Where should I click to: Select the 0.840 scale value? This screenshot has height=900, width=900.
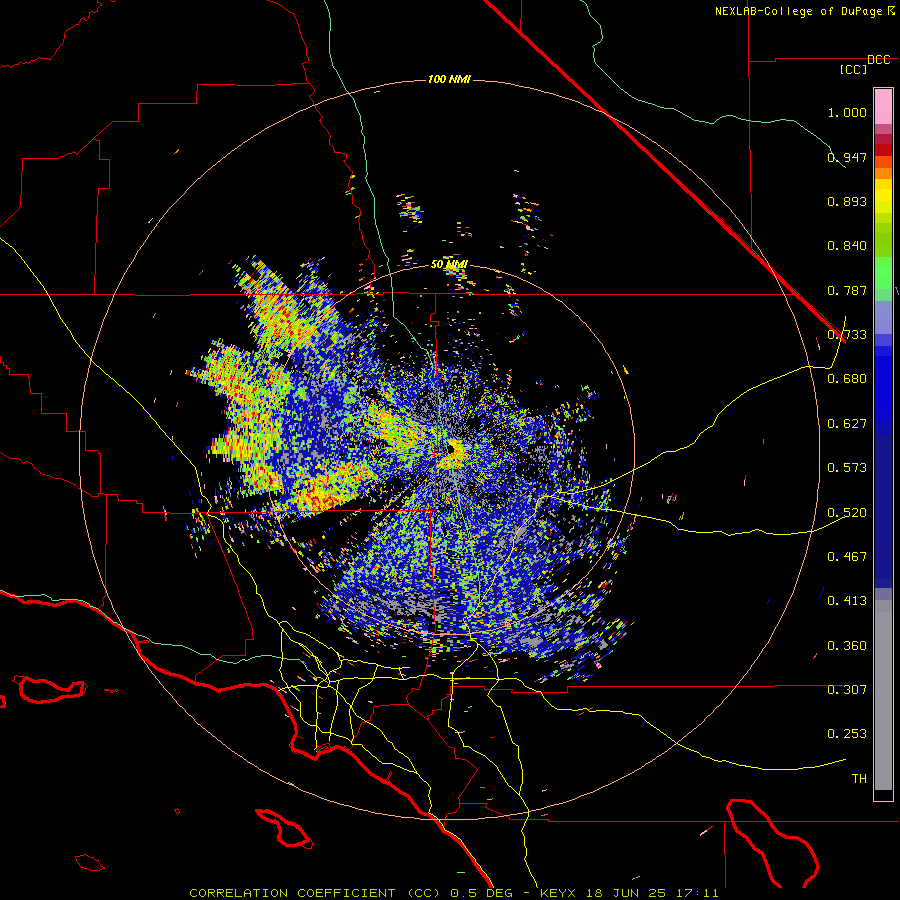tap(847, 246)
